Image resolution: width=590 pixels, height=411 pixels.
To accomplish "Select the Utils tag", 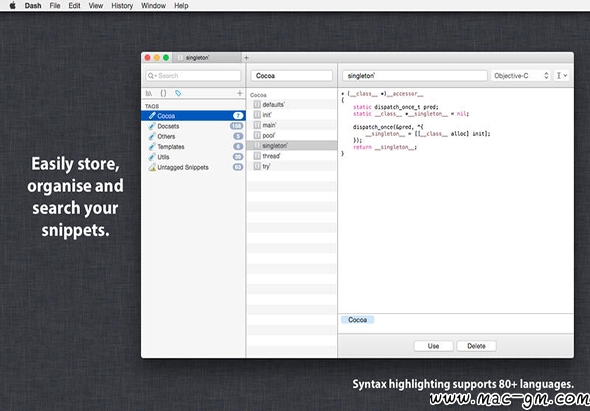I will pyautogui.click(x=193, y=157).
